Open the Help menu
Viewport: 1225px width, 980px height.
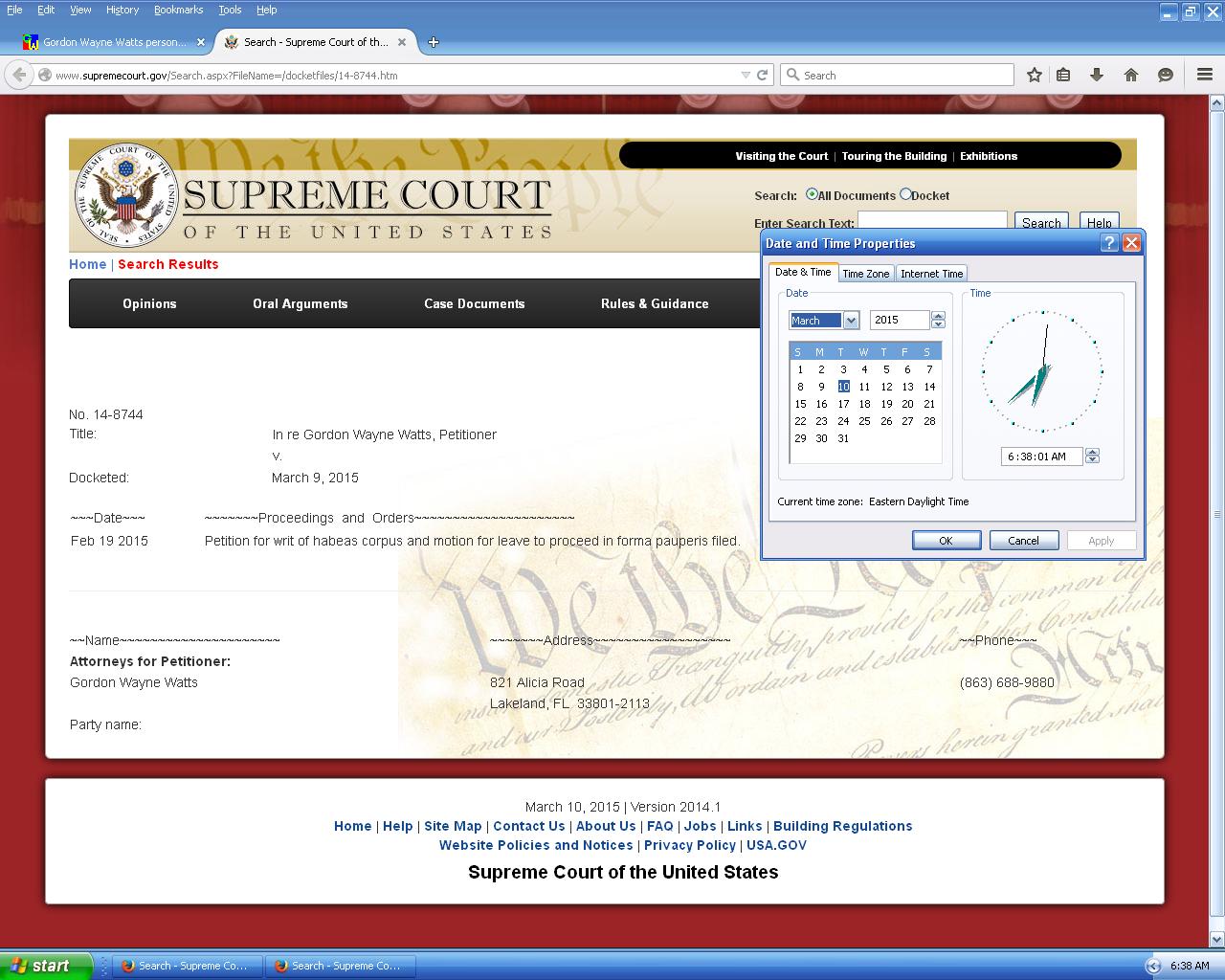click(x=267, y=10)
